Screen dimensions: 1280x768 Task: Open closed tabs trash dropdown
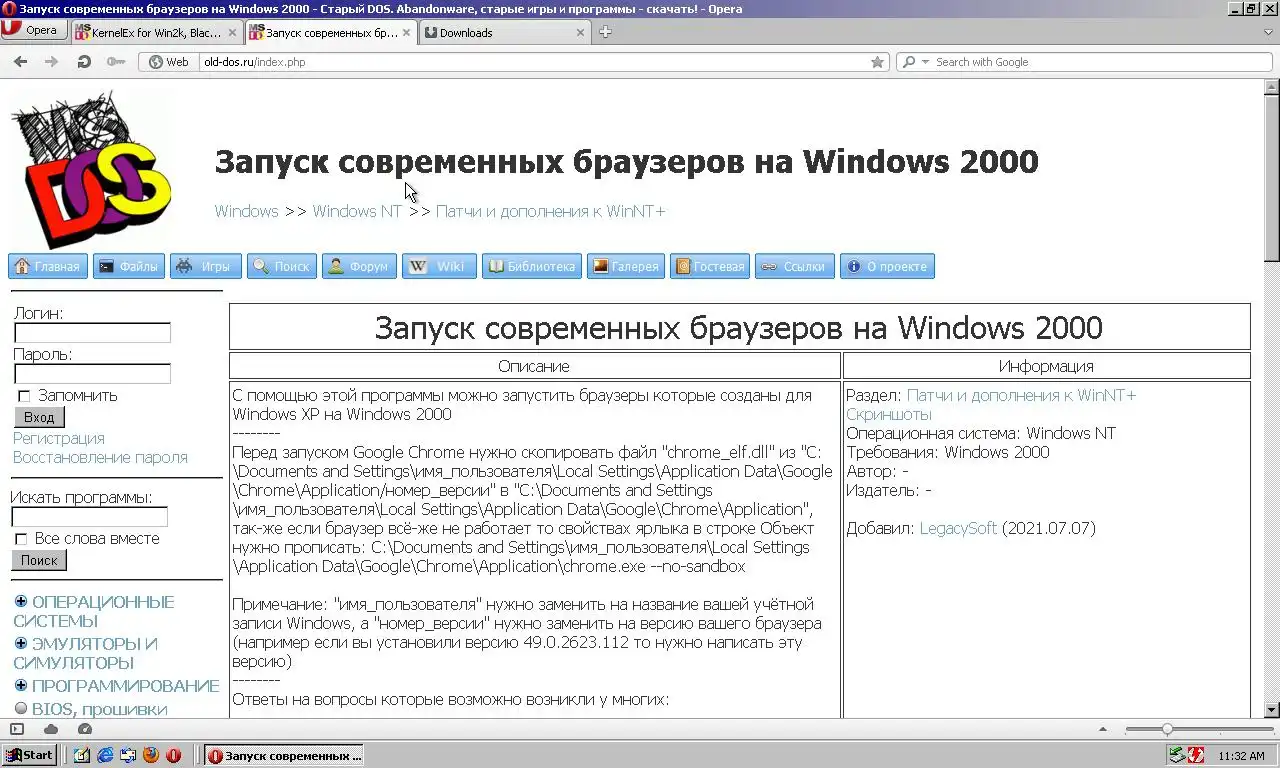[1268, 32]
